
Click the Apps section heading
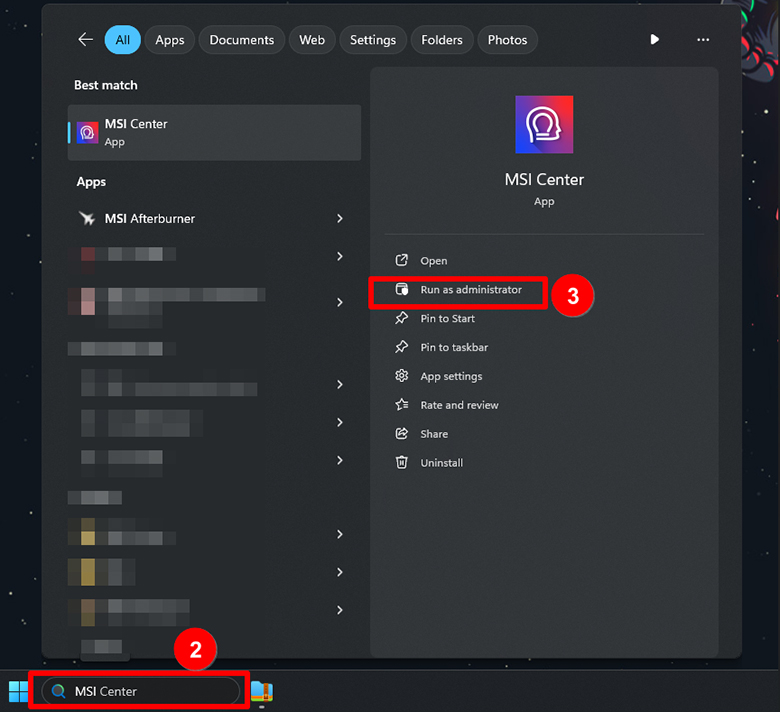coord(91,182)
